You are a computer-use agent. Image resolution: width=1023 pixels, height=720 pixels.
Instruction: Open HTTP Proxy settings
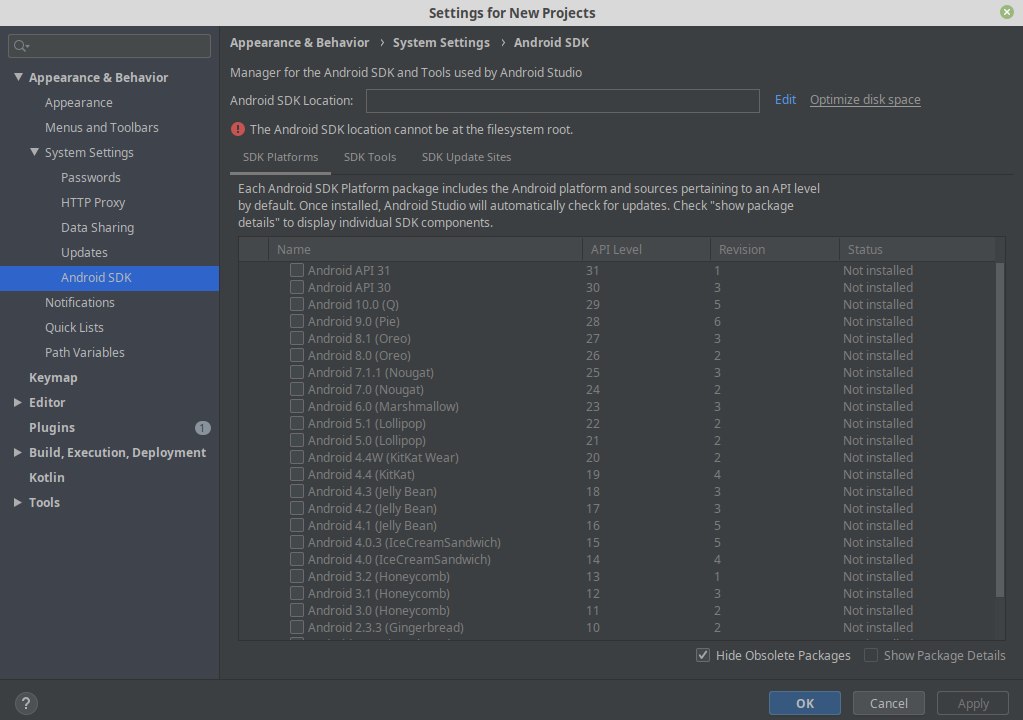(x=93, y=202)
